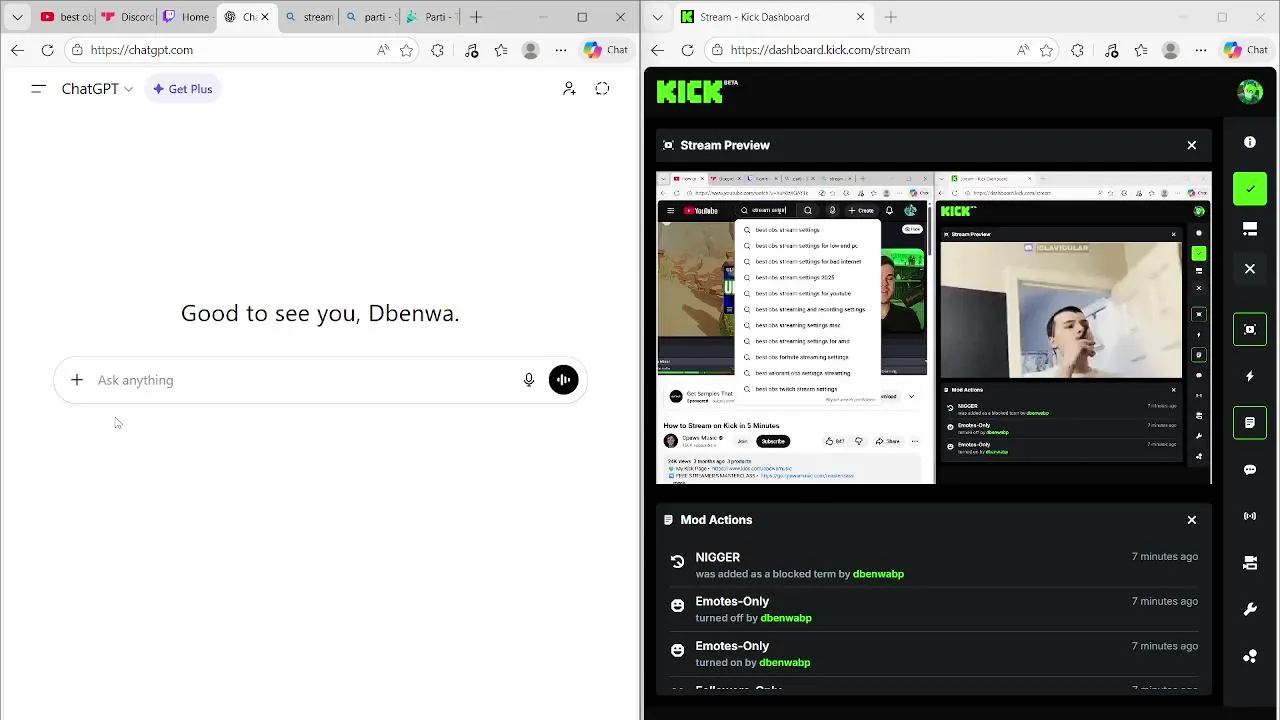Viewport: 1280px width, 720px height.
Task: Open the chat bubble icon in Kick sidebar
Action: [x=1249, y=470]
